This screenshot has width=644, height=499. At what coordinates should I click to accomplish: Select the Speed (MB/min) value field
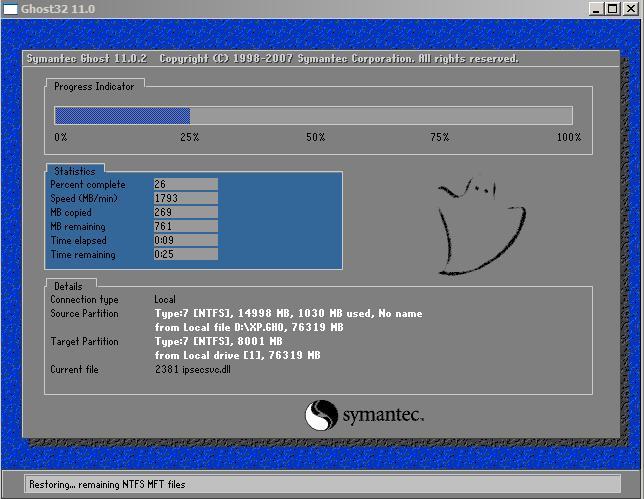point(185,199)
